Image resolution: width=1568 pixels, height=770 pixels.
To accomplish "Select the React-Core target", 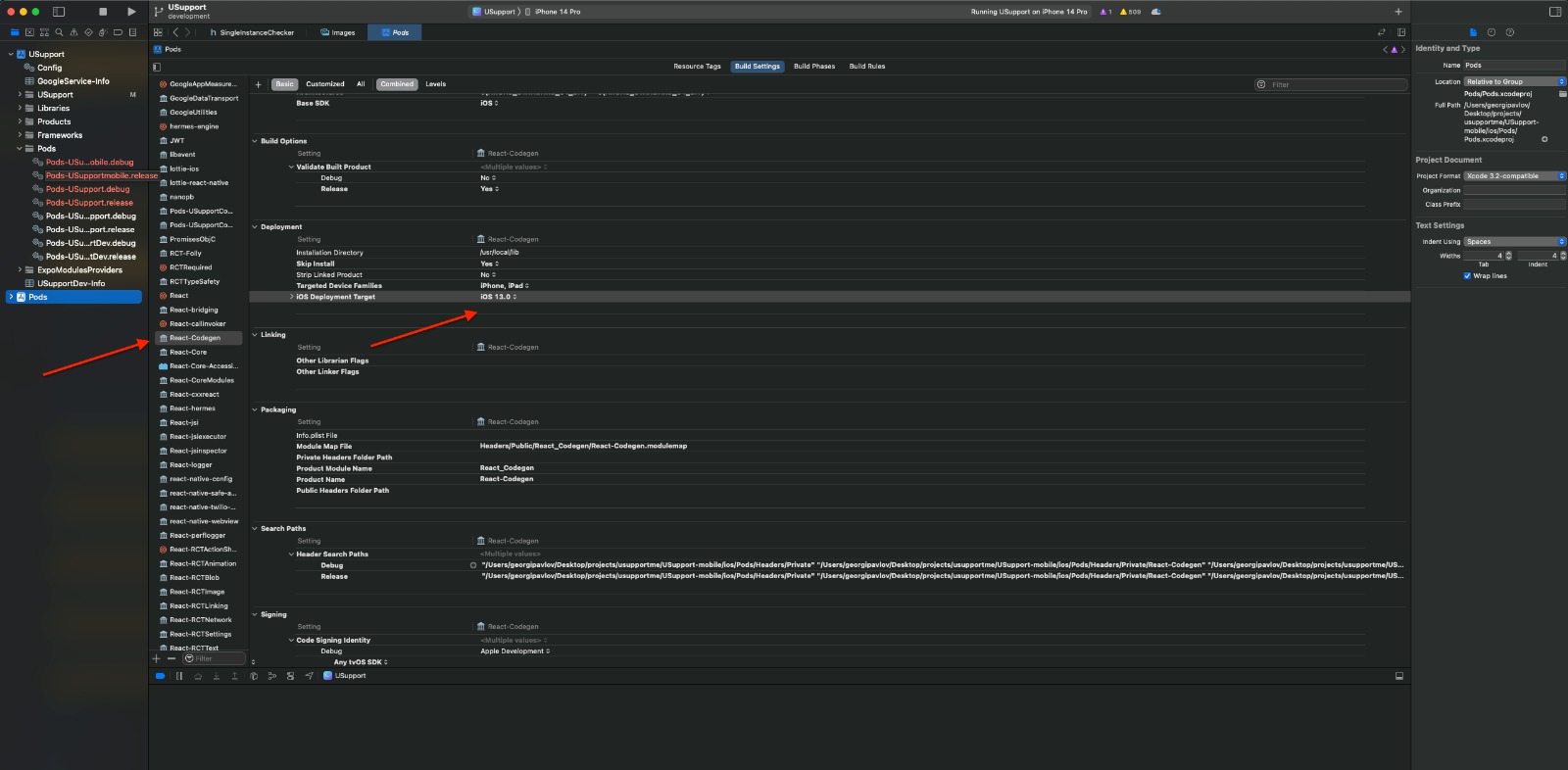I will tap(188, 352).
